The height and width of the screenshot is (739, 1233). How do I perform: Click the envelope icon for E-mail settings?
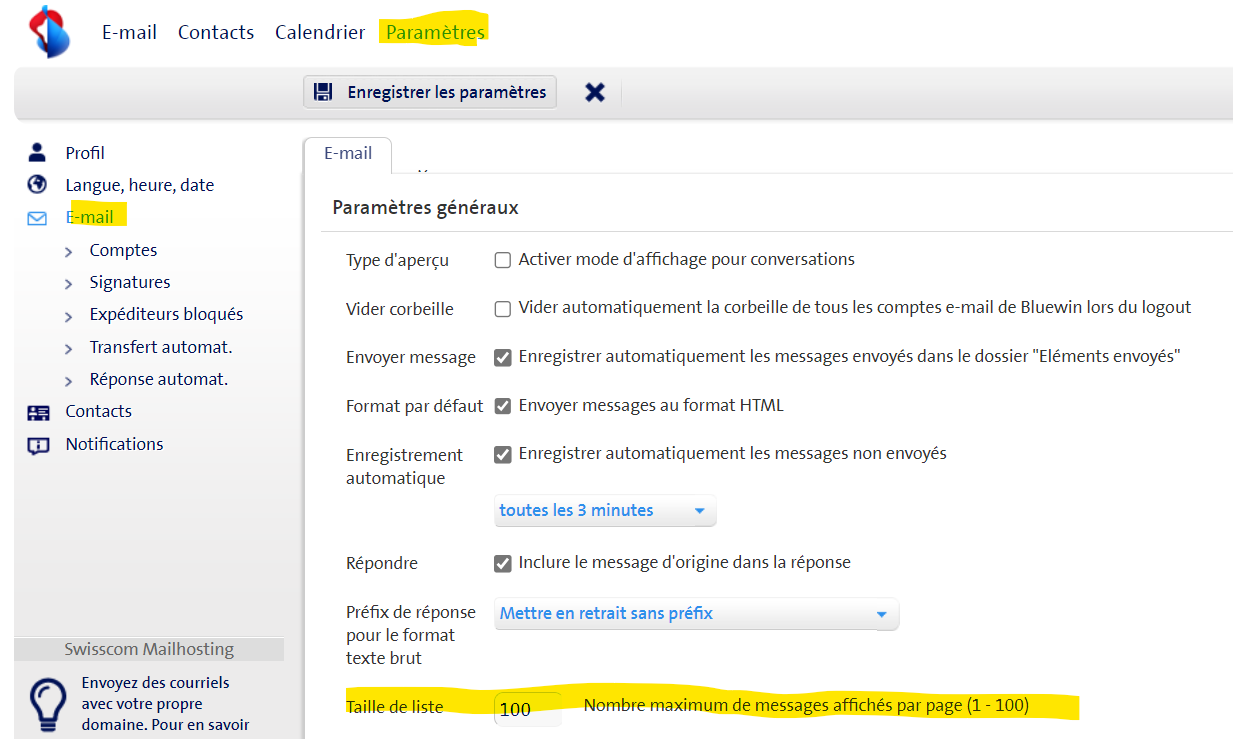click(x=38, y=218)
